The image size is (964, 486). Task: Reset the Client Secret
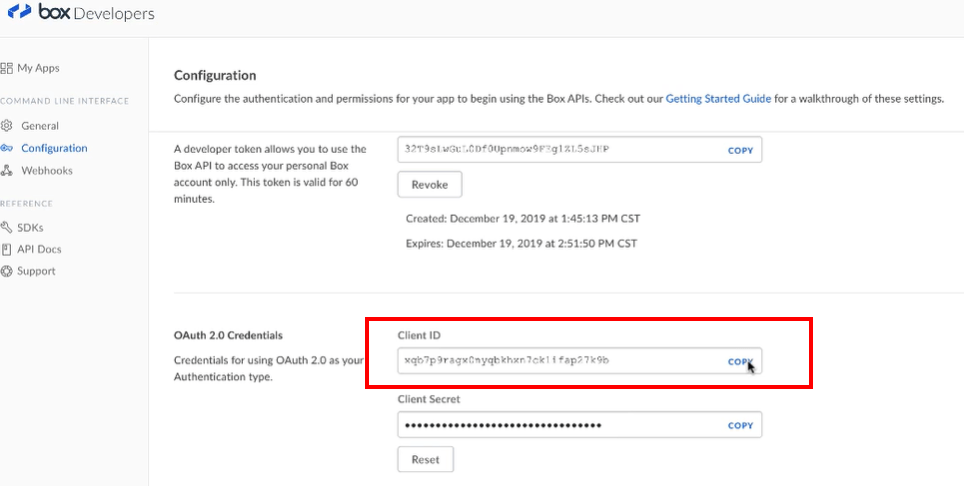tap(425, 460)
